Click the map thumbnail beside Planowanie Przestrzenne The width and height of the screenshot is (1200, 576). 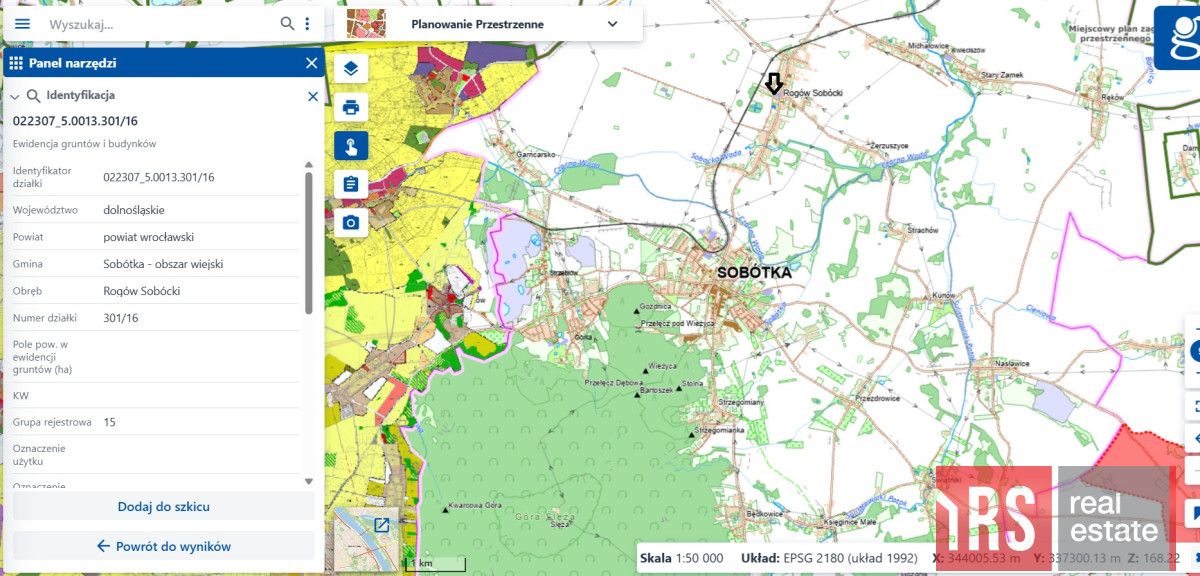(367, 24)
